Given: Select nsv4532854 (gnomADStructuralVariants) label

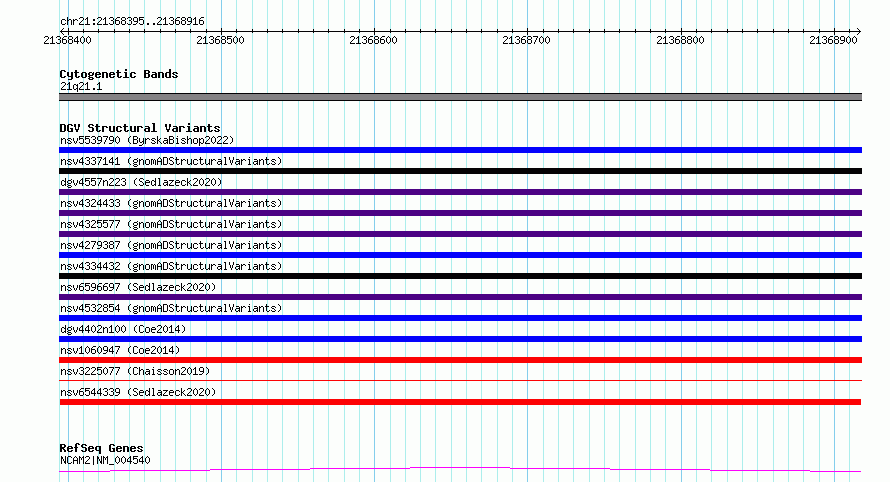Looking at the screenshot, I should (x=171, y=308).
